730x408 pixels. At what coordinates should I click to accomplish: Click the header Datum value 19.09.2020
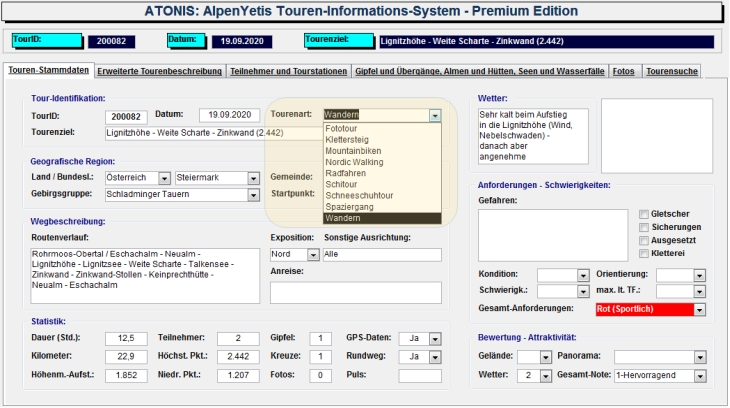click(242, 41)
